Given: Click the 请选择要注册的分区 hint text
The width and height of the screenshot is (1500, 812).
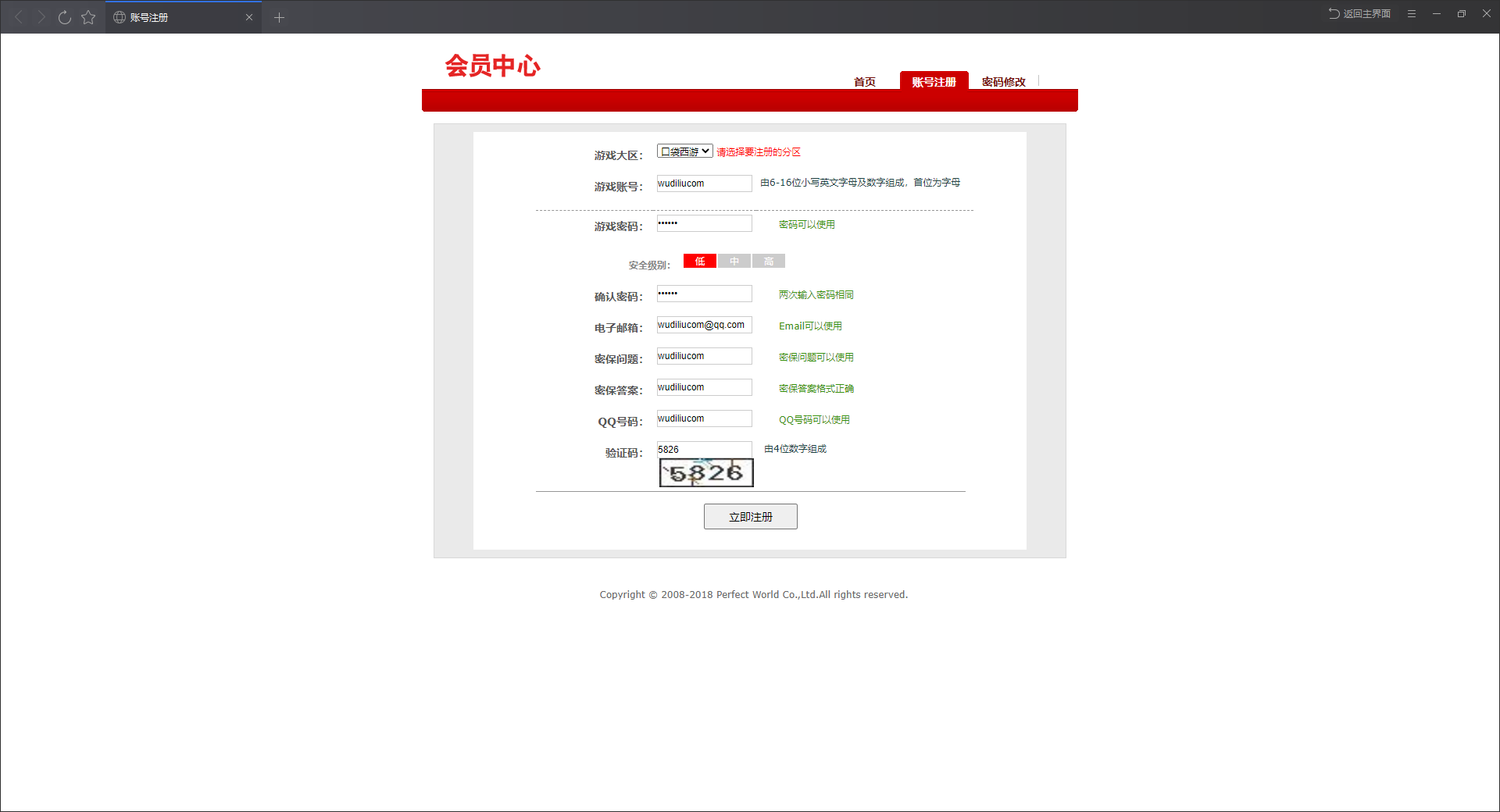Looking at the screenshot, I should [759, 151].
